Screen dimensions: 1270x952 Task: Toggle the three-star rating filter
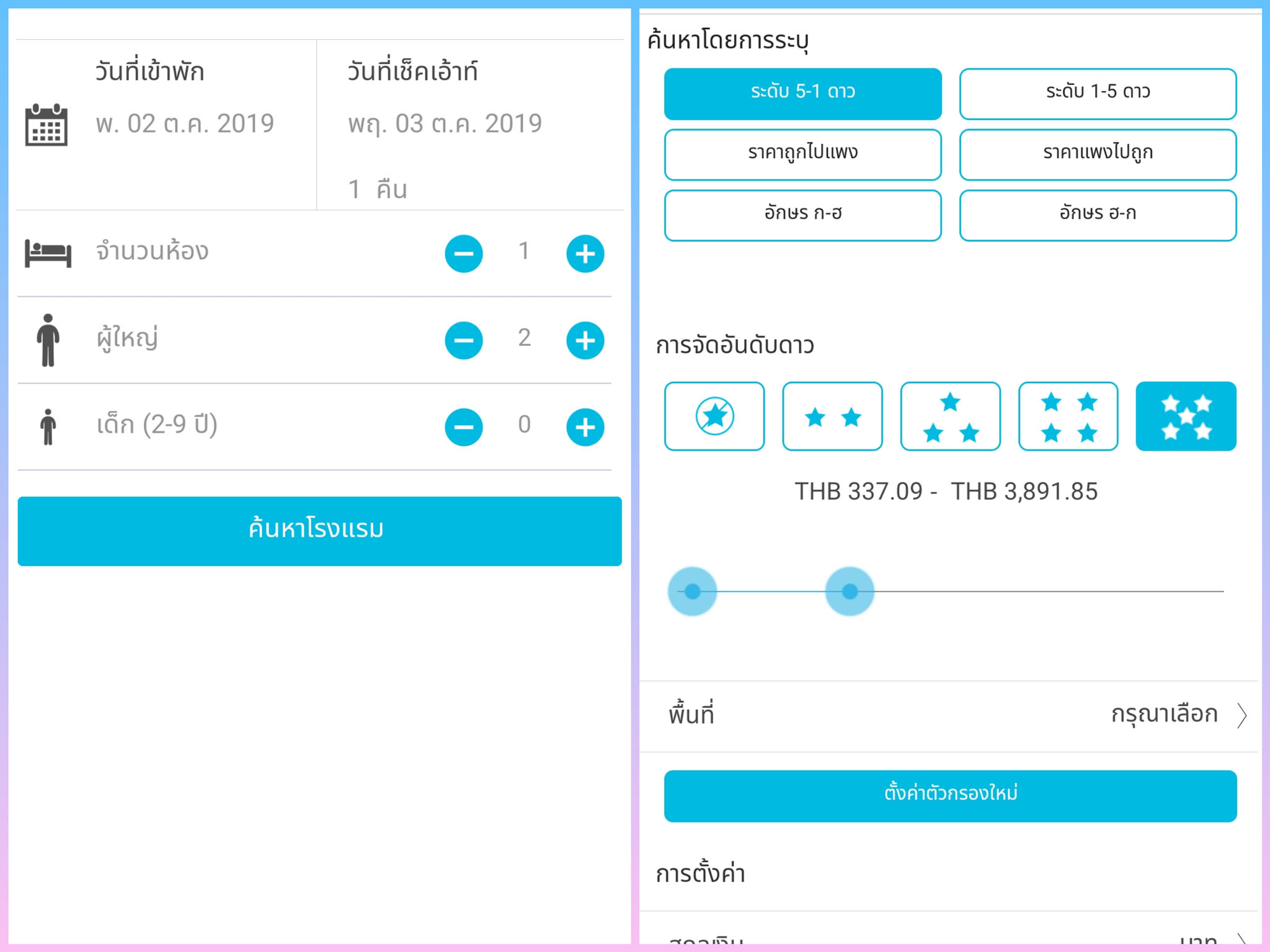950,416
